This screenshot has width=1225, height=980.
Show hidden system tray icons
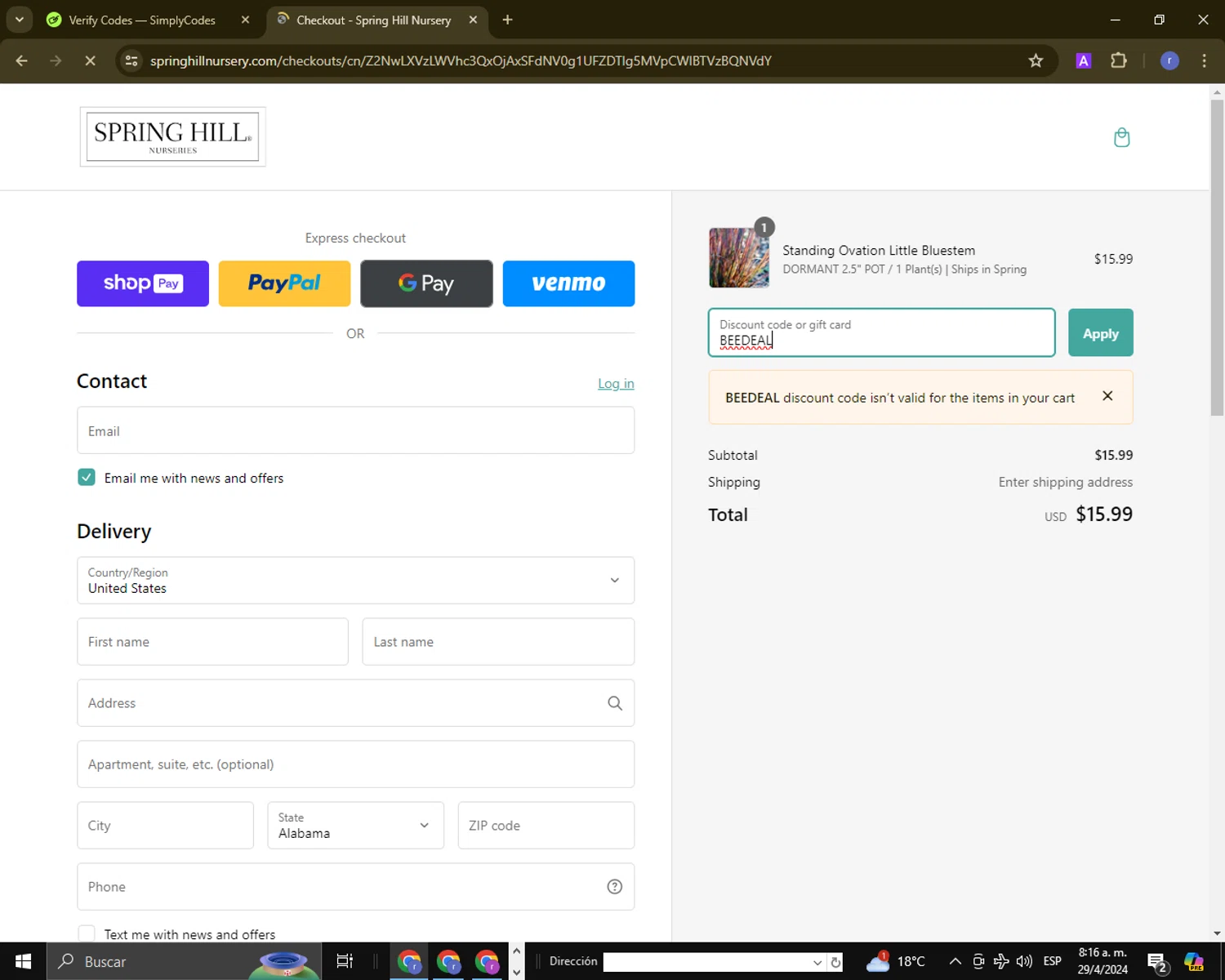click(955, 961)
